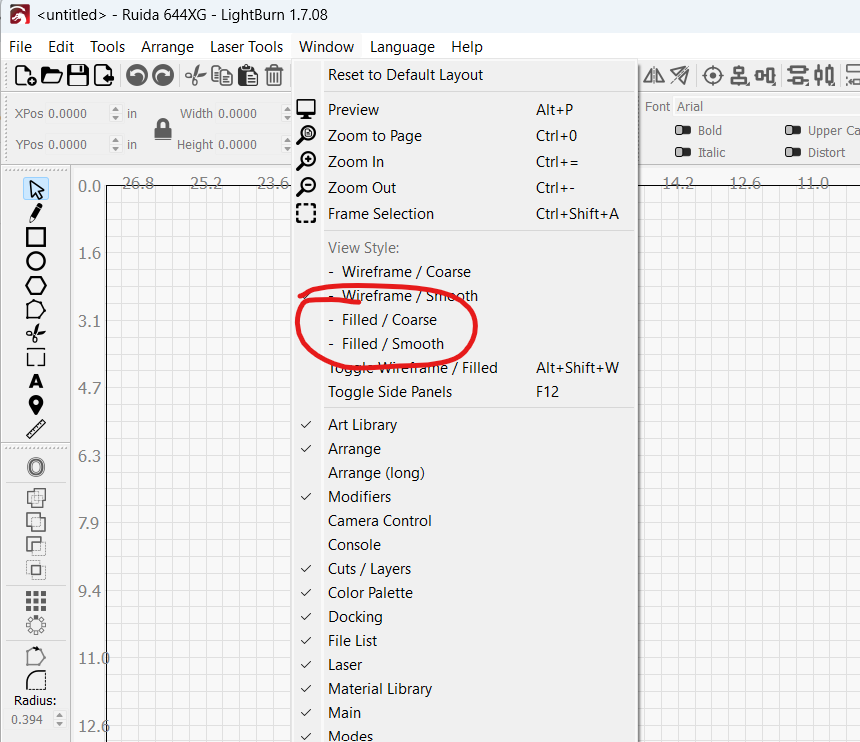The image size is (860, 742).
Task: Select the Edit Nodes tool
Action: [36, 310]
